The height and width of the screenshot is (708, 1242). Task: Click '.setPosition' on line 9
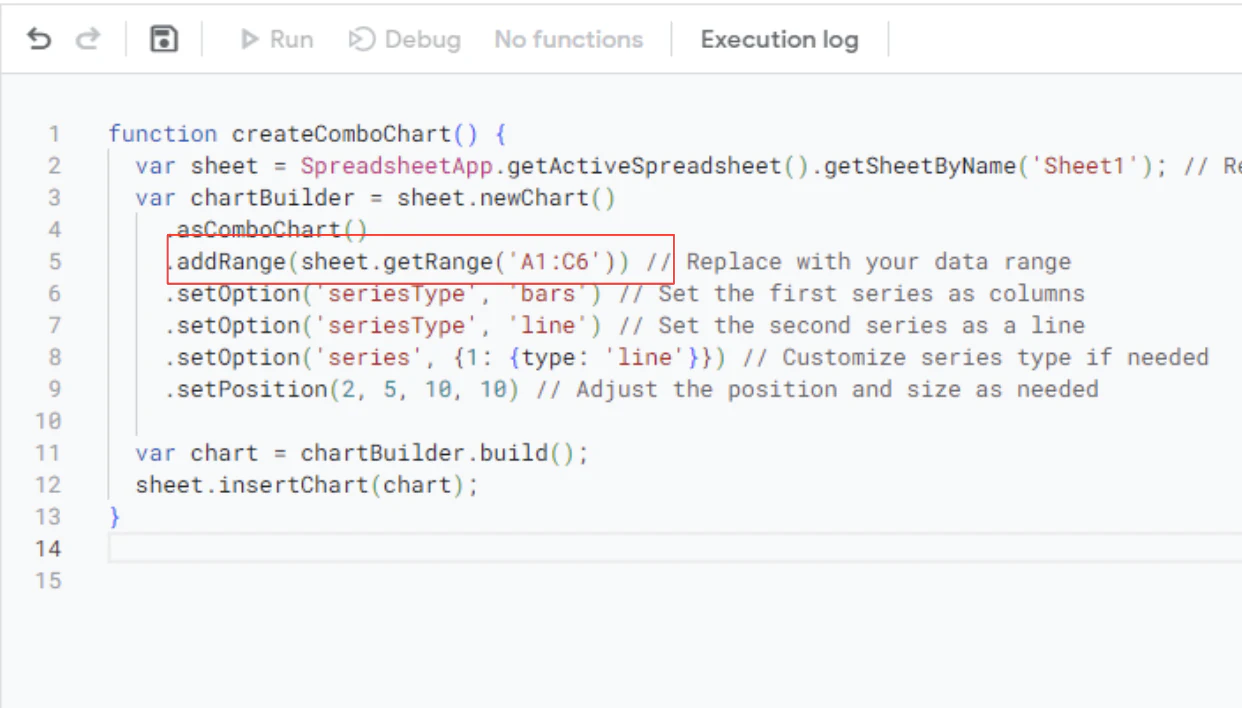point(246,389)
